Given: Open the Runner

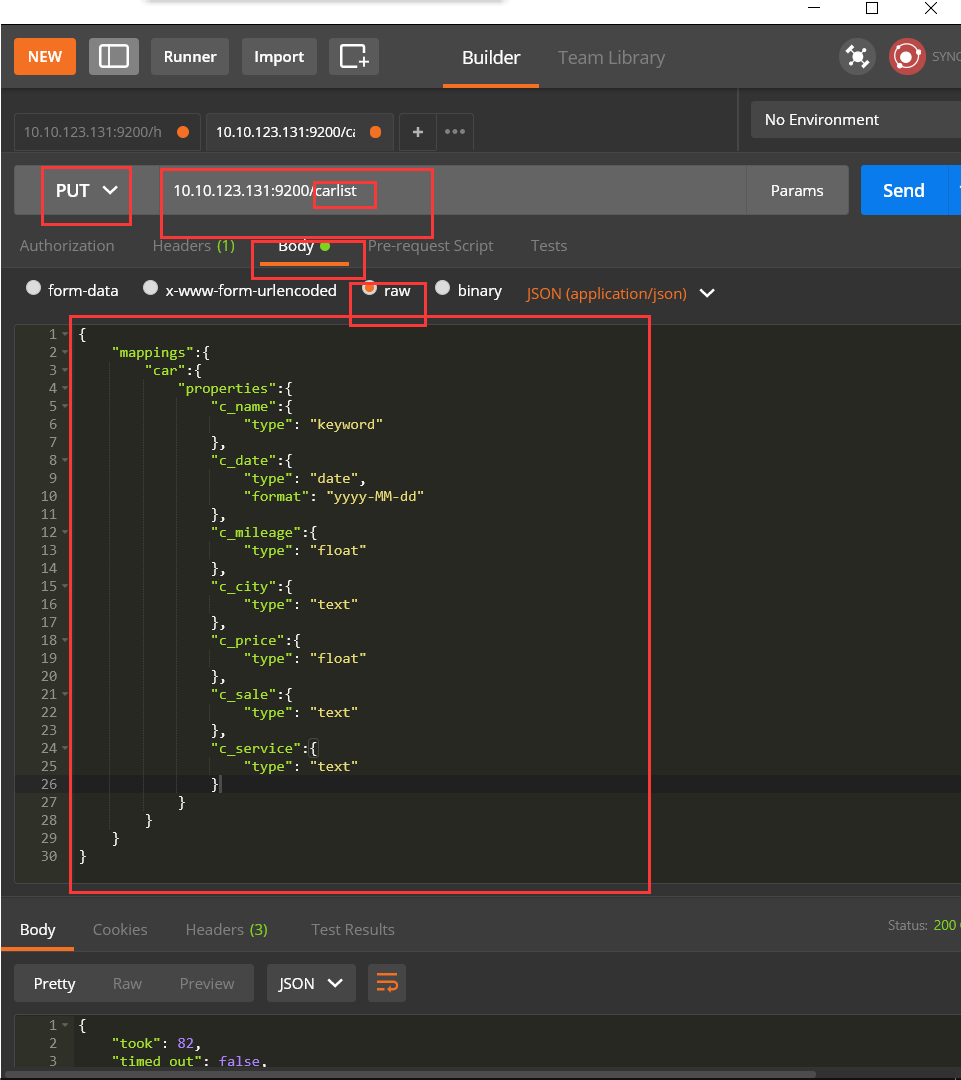Looking at the screenshot, I should (x=190, y=56).
